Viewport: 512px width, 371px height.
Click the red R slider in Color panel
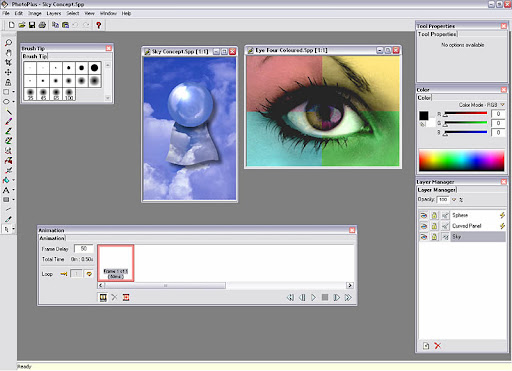[x=466, y=114]
